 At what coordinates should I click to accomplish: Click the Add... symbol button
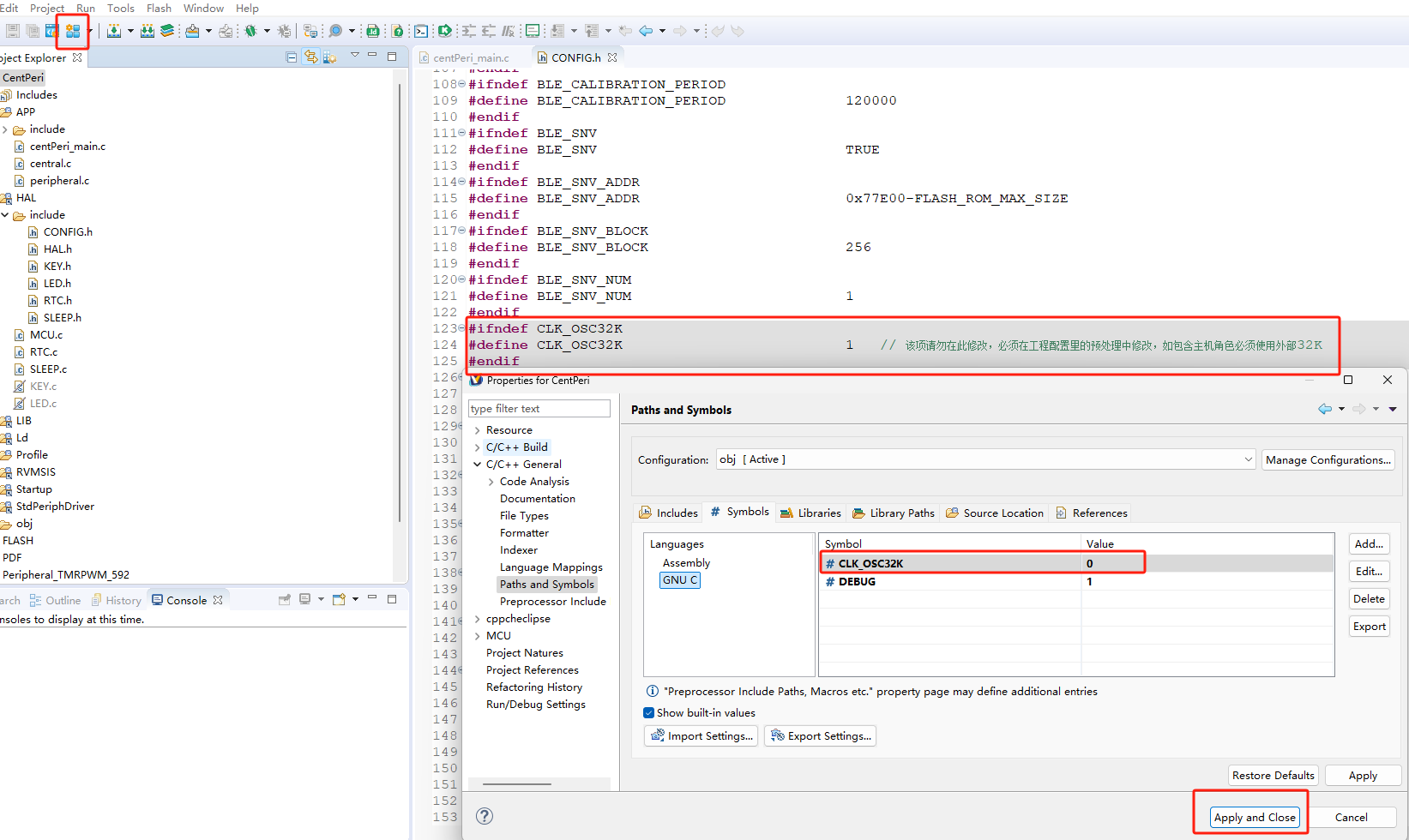(1369, 543)
